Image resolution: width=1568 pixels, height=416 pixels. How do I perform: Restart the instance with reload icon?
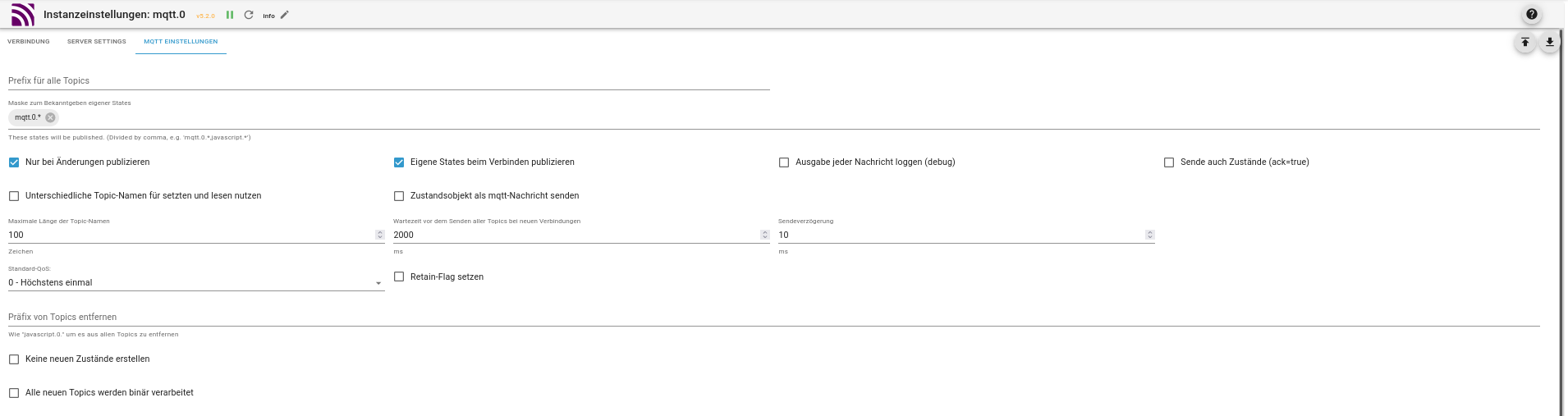pyautogui.click(x=249, y=15)
